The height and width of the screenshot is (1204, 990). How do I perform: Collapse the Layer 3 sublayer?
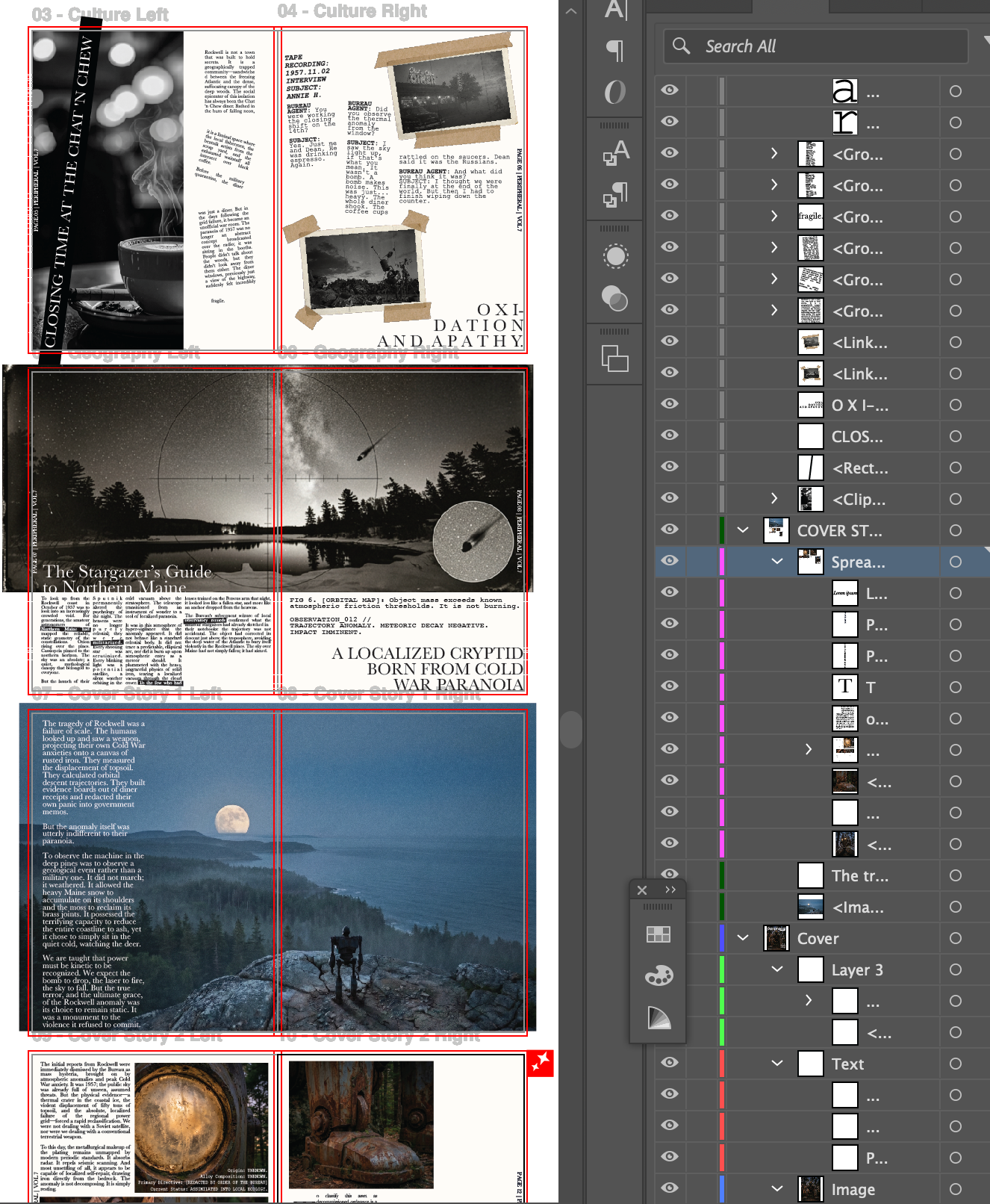pyautogui.click(x=777, y=969)
